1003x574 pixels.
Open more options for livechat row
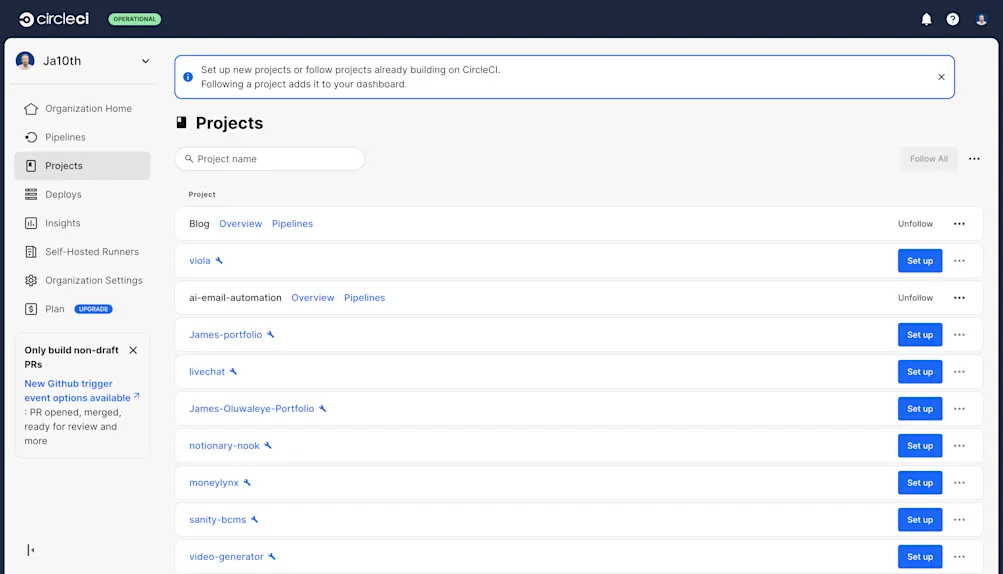click(960, 372)
